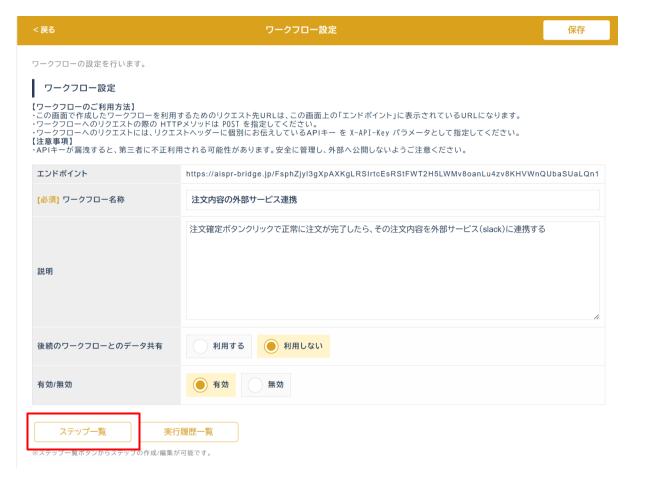The image size is (649, 495).
Task: Click the 後続のワークフローとのデータ共有 label
Action: (x=100, y=346)
